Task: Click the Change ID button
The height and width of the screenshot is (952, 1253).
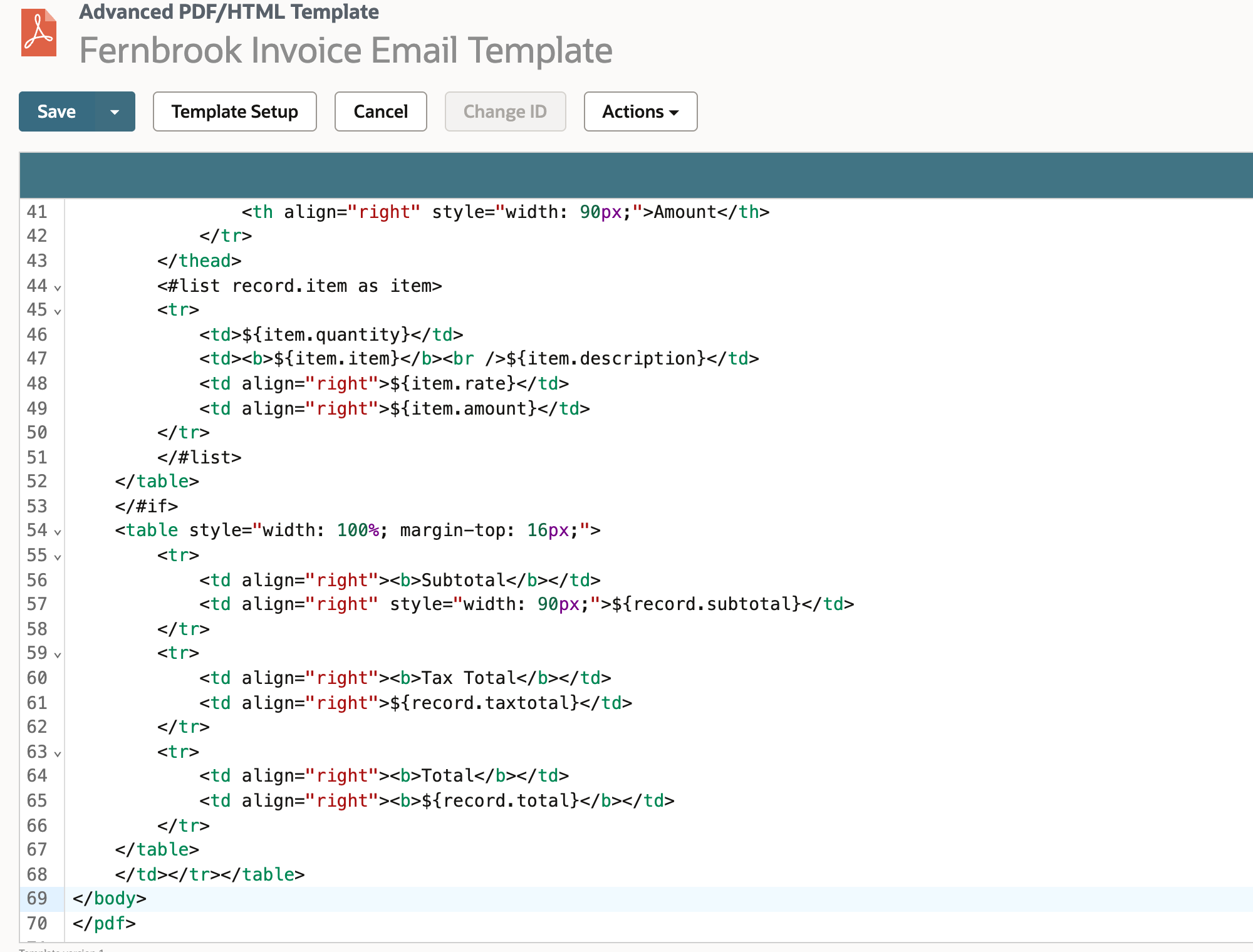Action: tap(506, 111)
